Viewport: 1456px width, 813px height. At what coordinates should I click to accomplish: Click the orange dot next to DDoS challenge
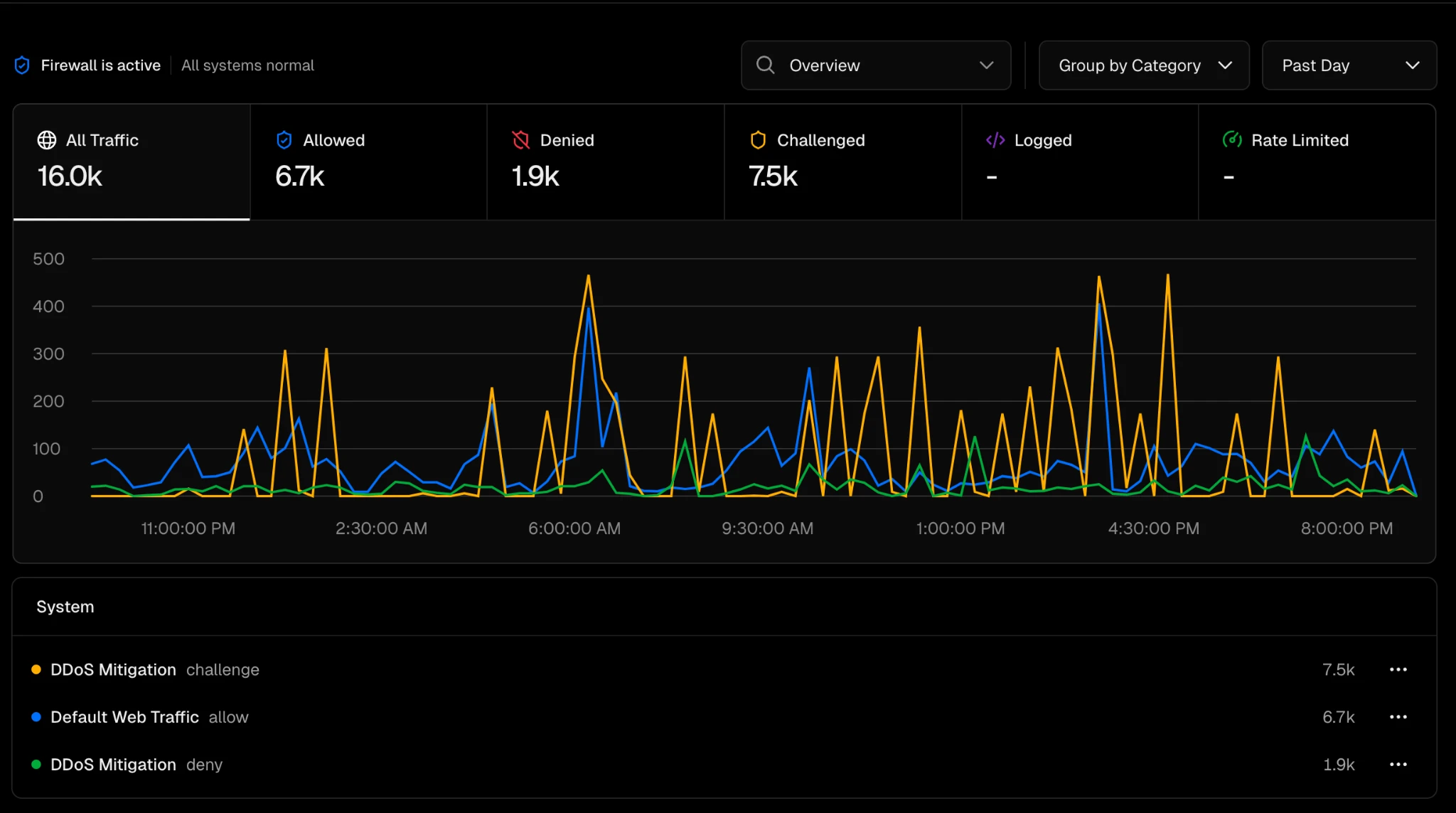(x=36, y=669)
